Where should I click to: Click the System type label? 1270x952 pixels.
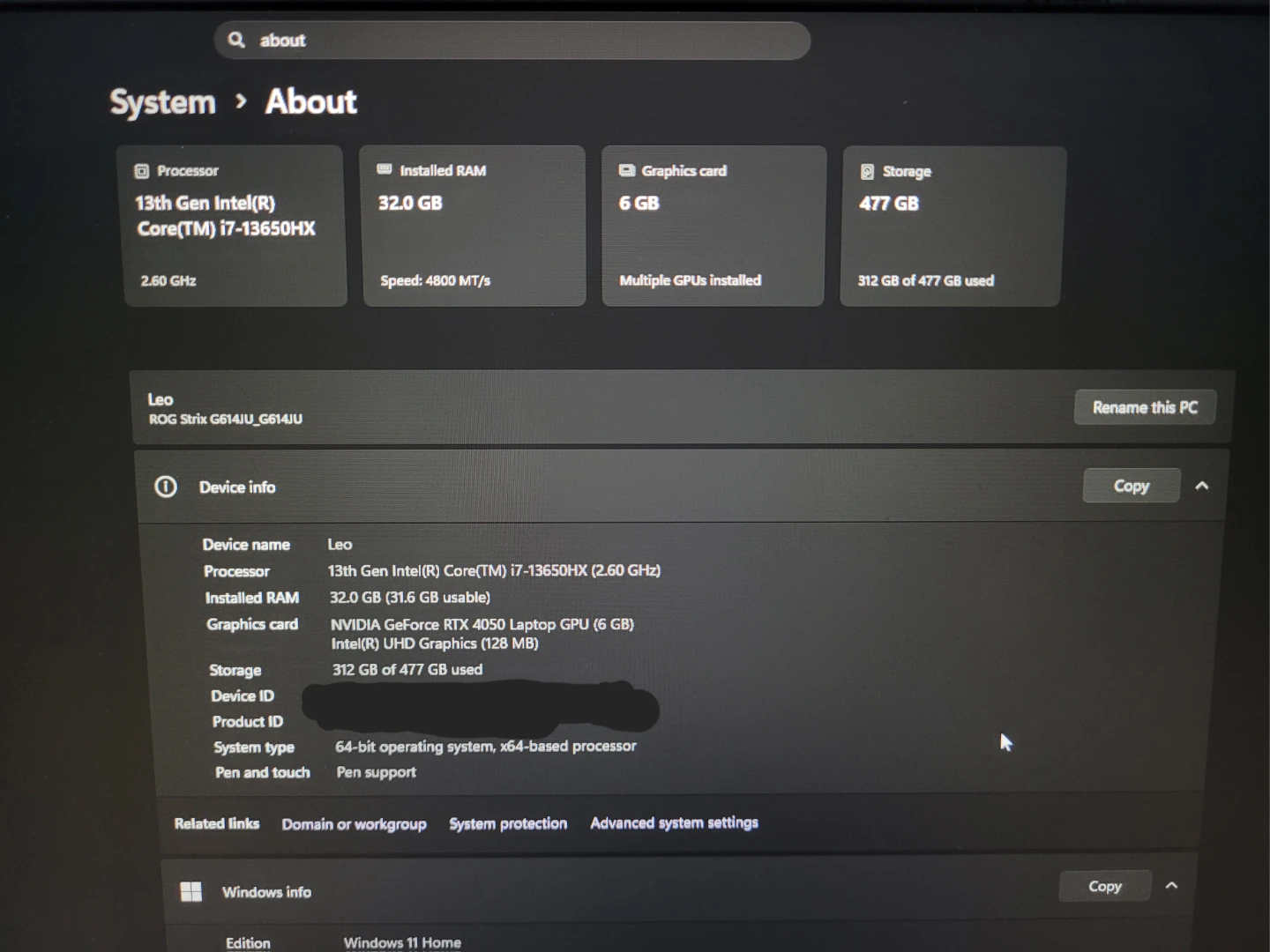pyautogui.click(x=254, y=747)
